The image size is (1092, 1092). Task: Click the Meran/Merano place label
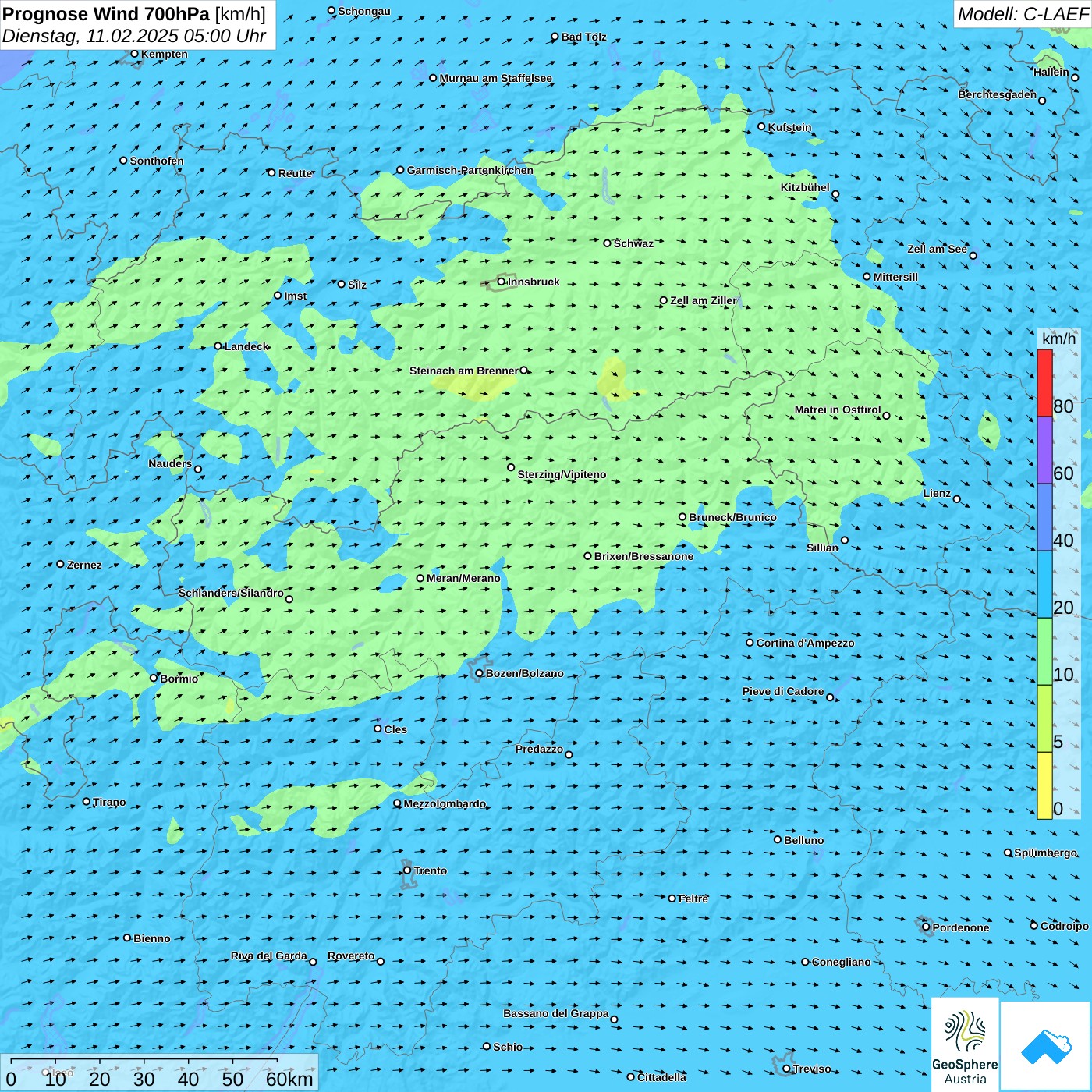point(463,578)
